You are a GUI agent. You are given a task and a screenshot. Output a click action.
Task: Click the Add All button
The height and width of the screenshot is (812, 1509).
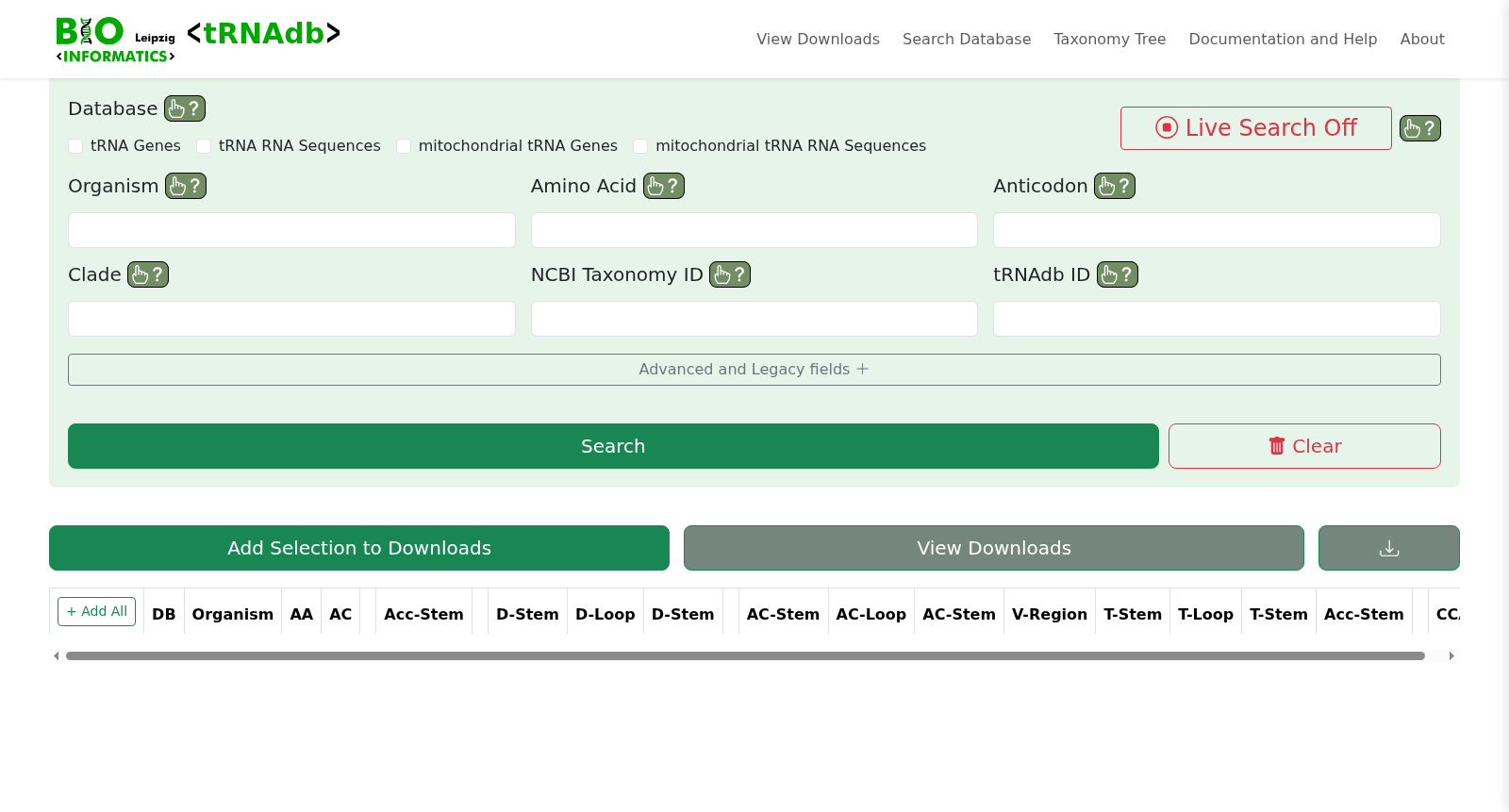96,611
